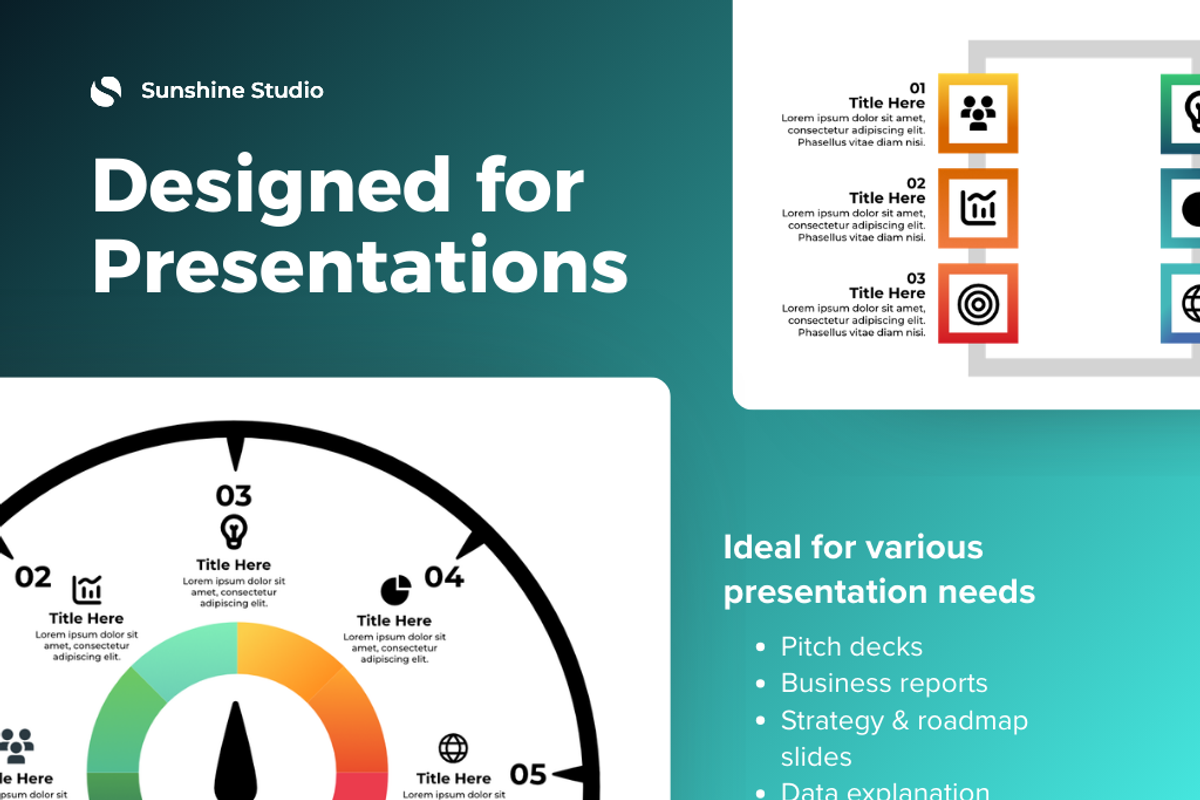Screen dimensions: 1200x800
Task: Click the lightbulb icon under gauge number 03
Action: tap(234, 531)
